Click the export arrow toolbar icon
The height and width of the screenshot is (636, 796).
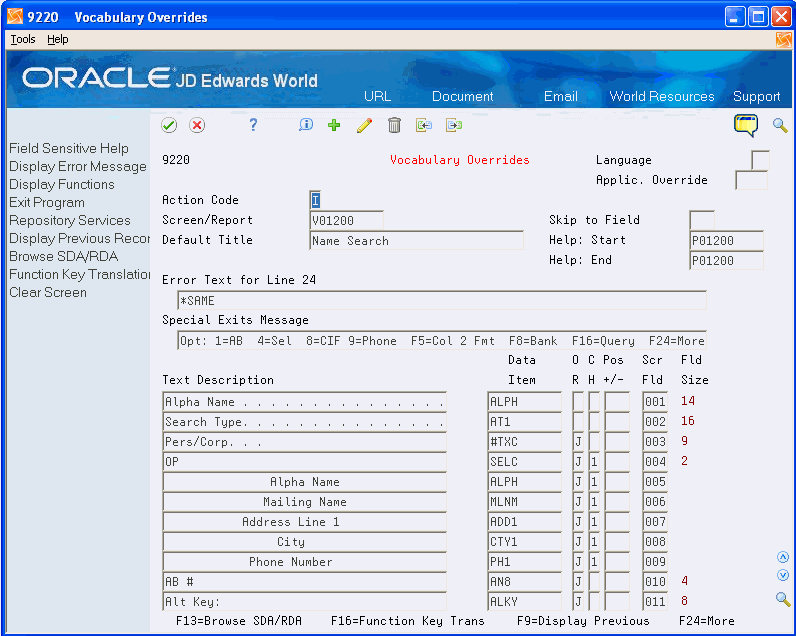pos(454,125)
